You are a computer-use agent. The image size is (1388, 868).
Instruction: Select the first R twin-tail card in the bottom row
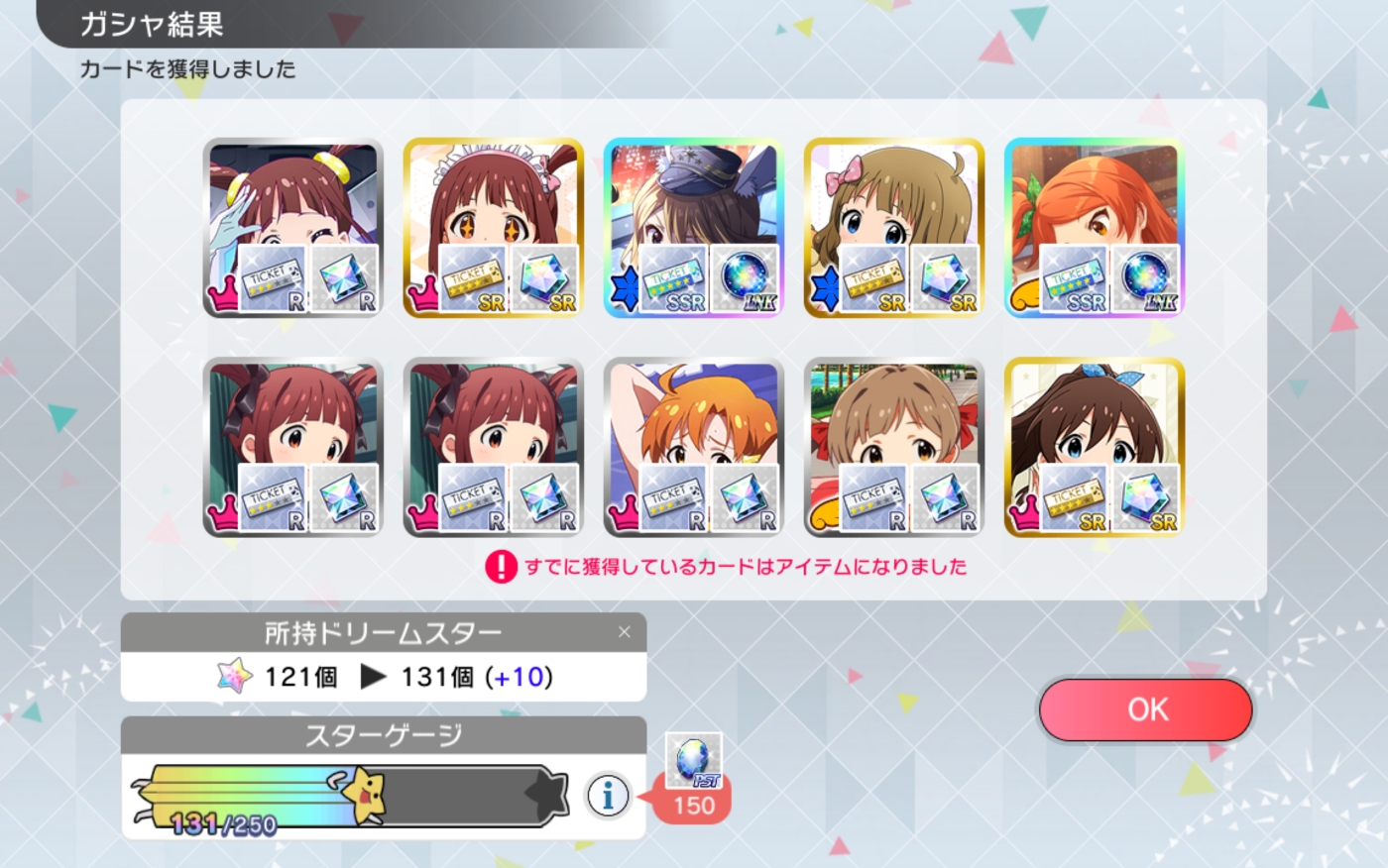292,447
